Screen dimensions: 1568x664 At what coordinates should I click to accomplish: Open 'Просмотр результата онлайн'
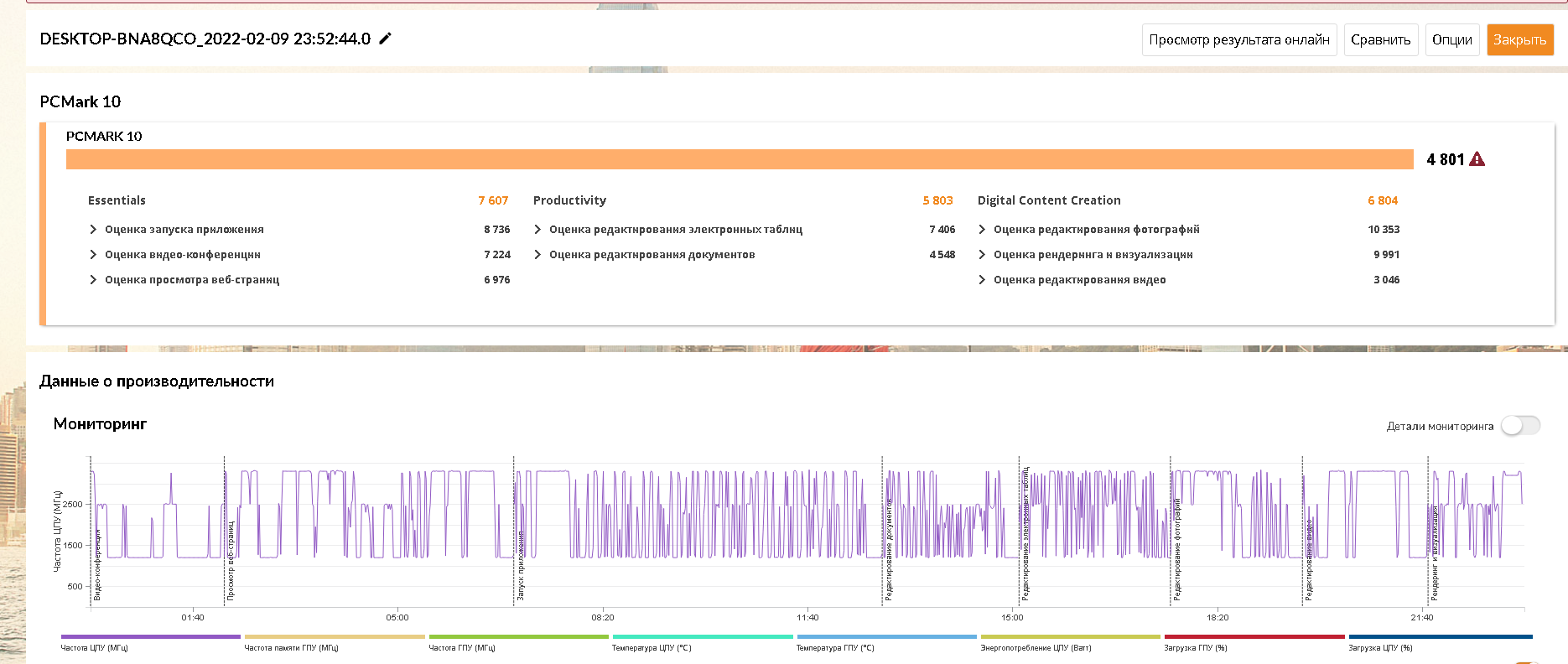pos(1239,39)
